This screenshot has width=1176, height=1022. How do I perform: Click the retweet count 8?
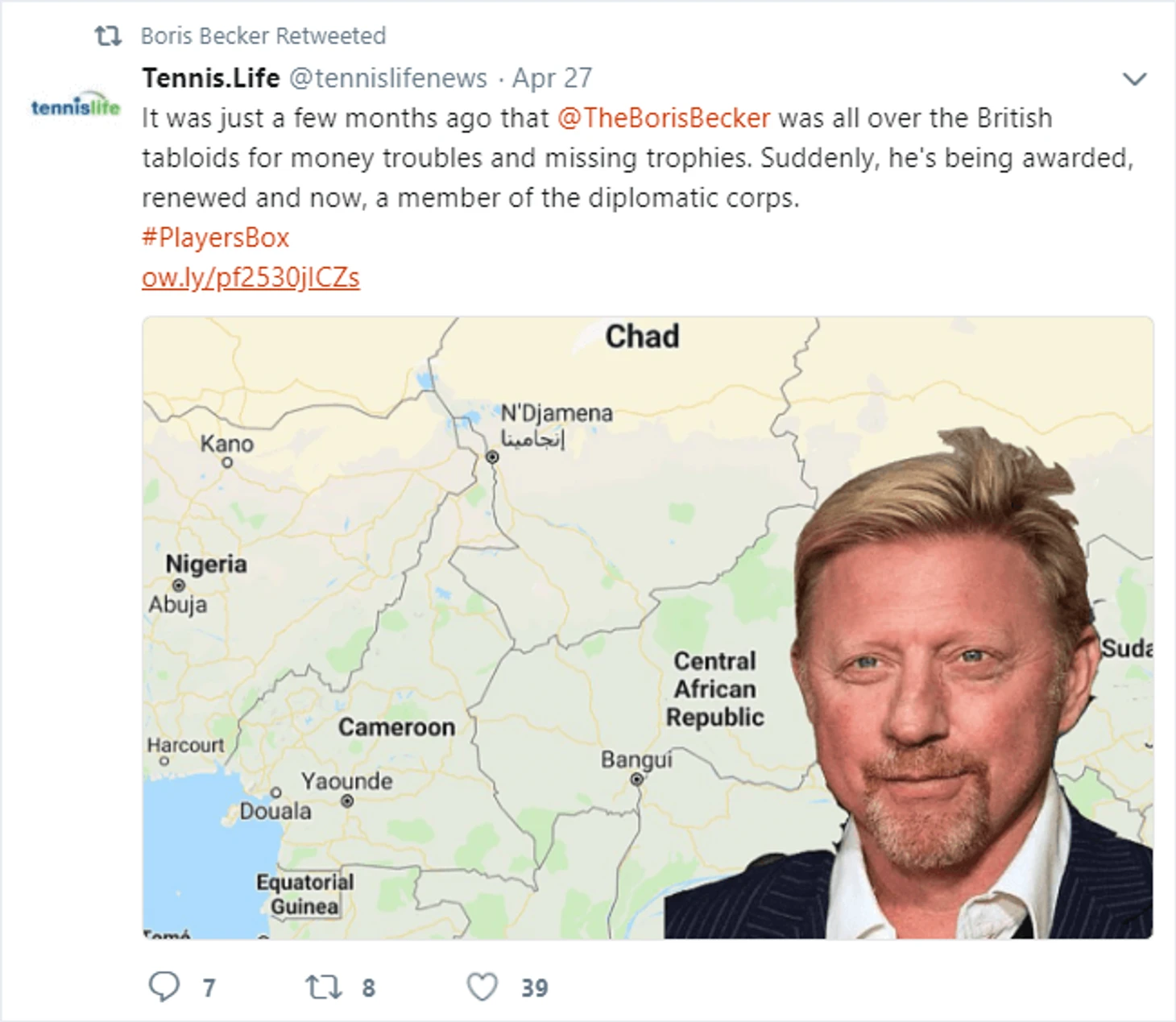[368, 988]
